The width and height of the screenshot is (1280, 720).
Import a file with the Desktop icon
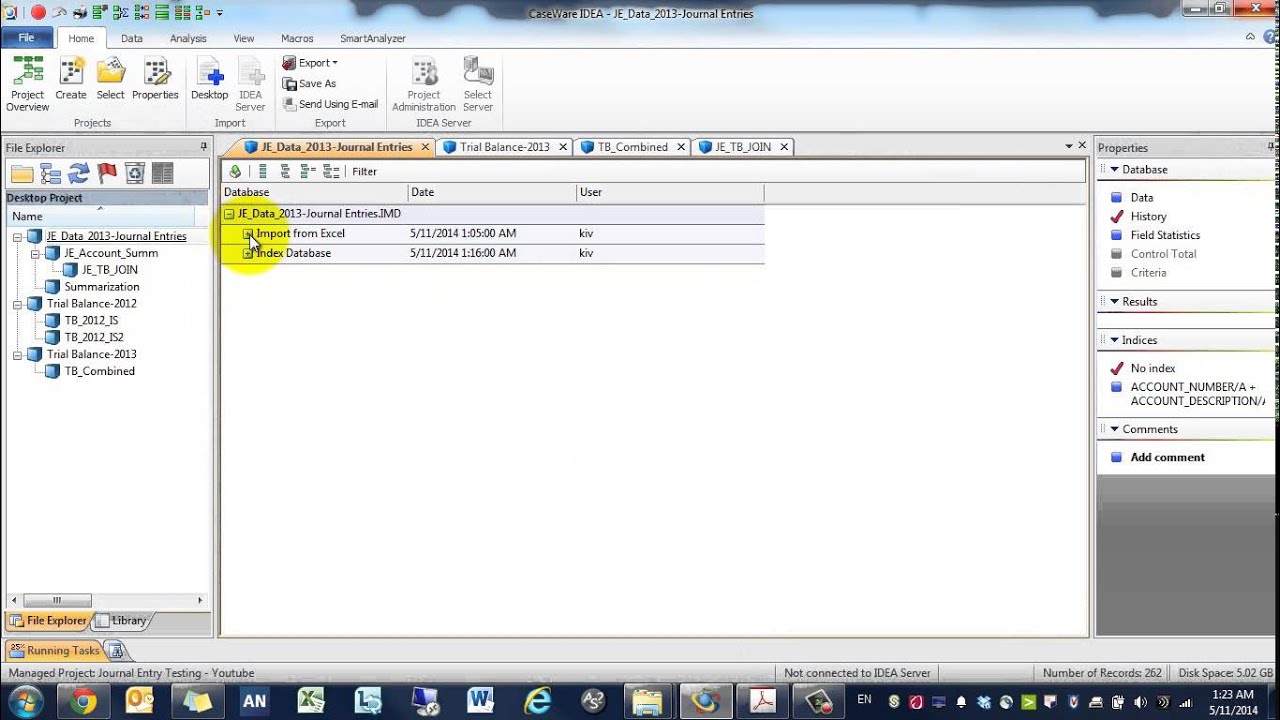click(210, 80)
